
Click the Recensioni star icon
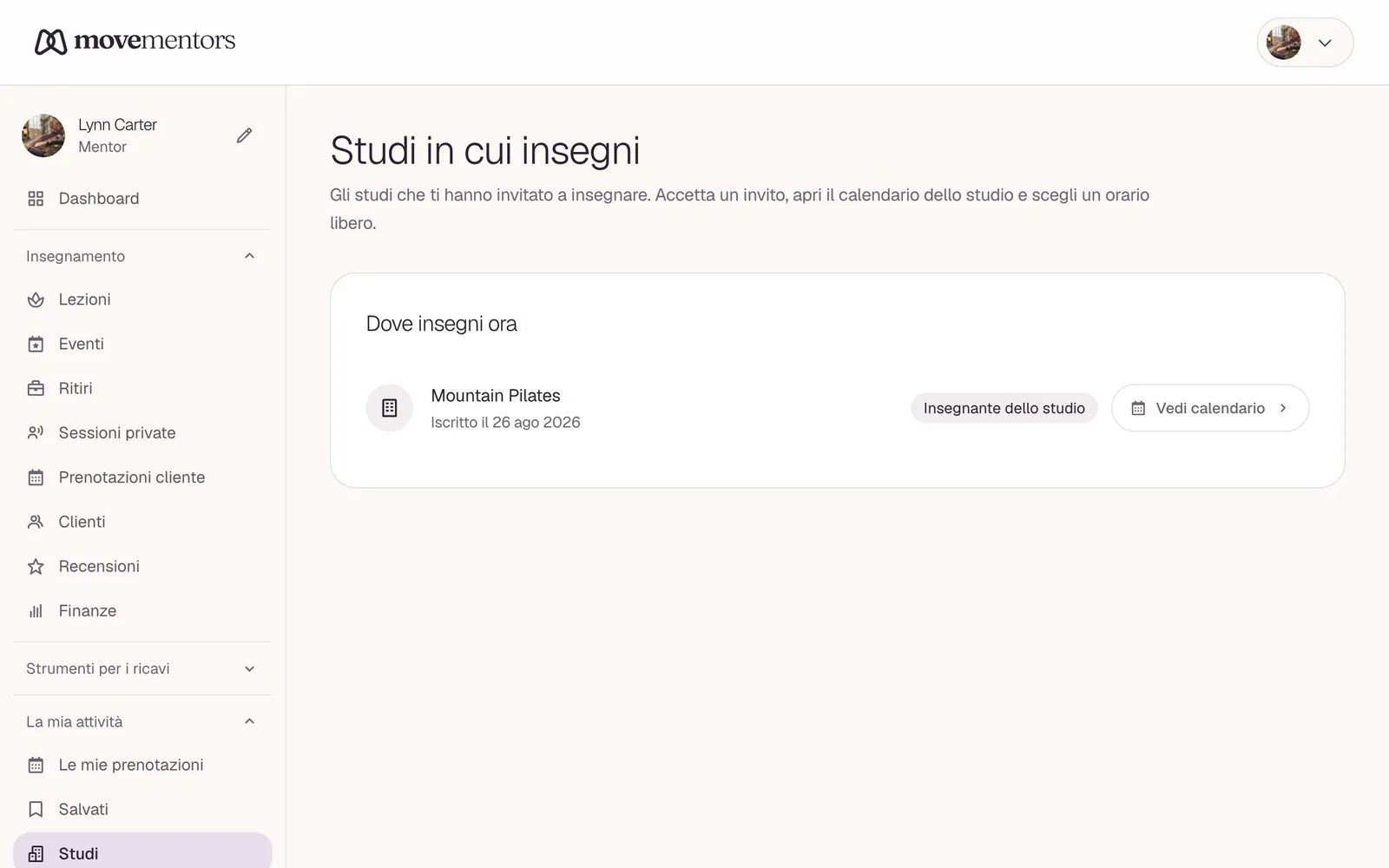click(36, 567)
